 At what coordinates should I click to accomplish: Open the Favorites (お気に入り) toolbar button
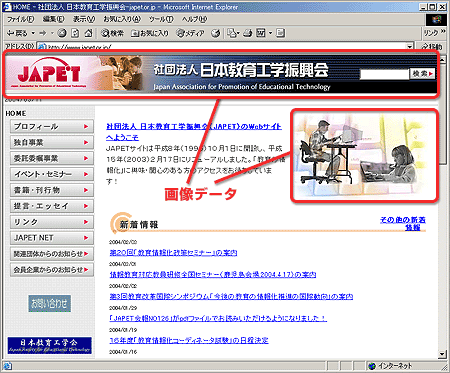point(150,33)
